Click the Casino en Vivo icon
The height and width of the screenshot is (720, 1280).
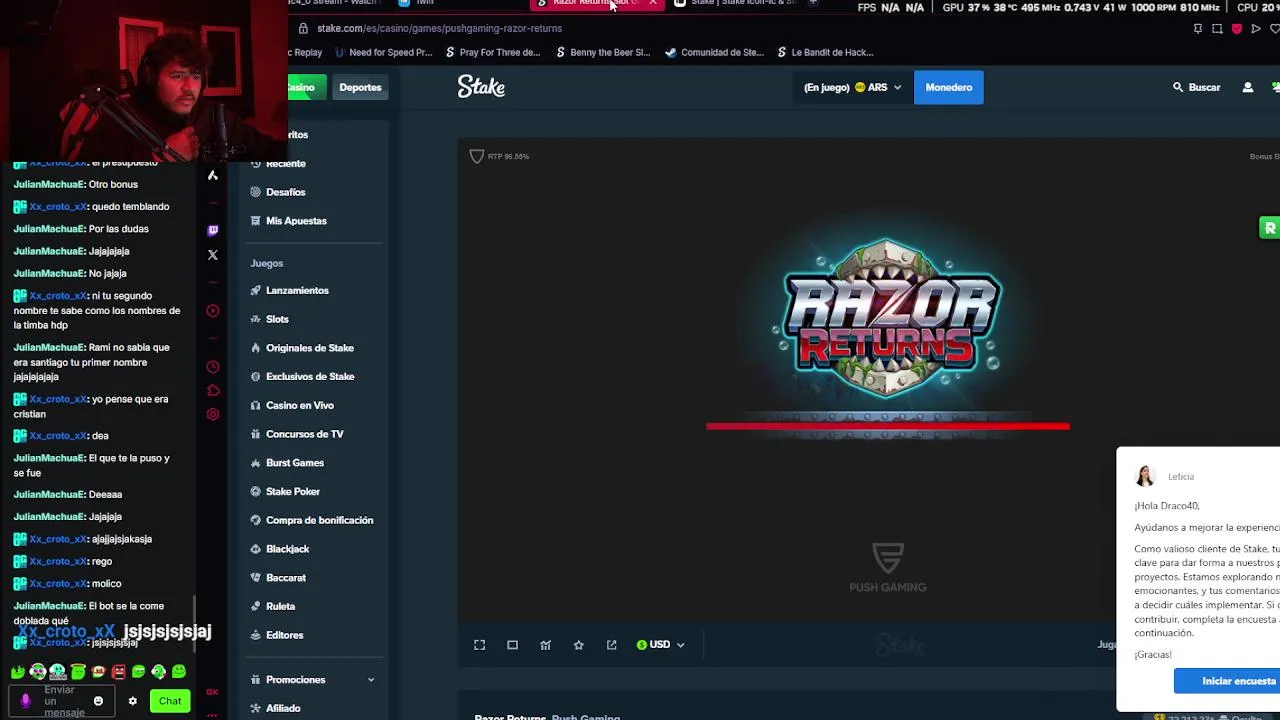coord(256,405)
